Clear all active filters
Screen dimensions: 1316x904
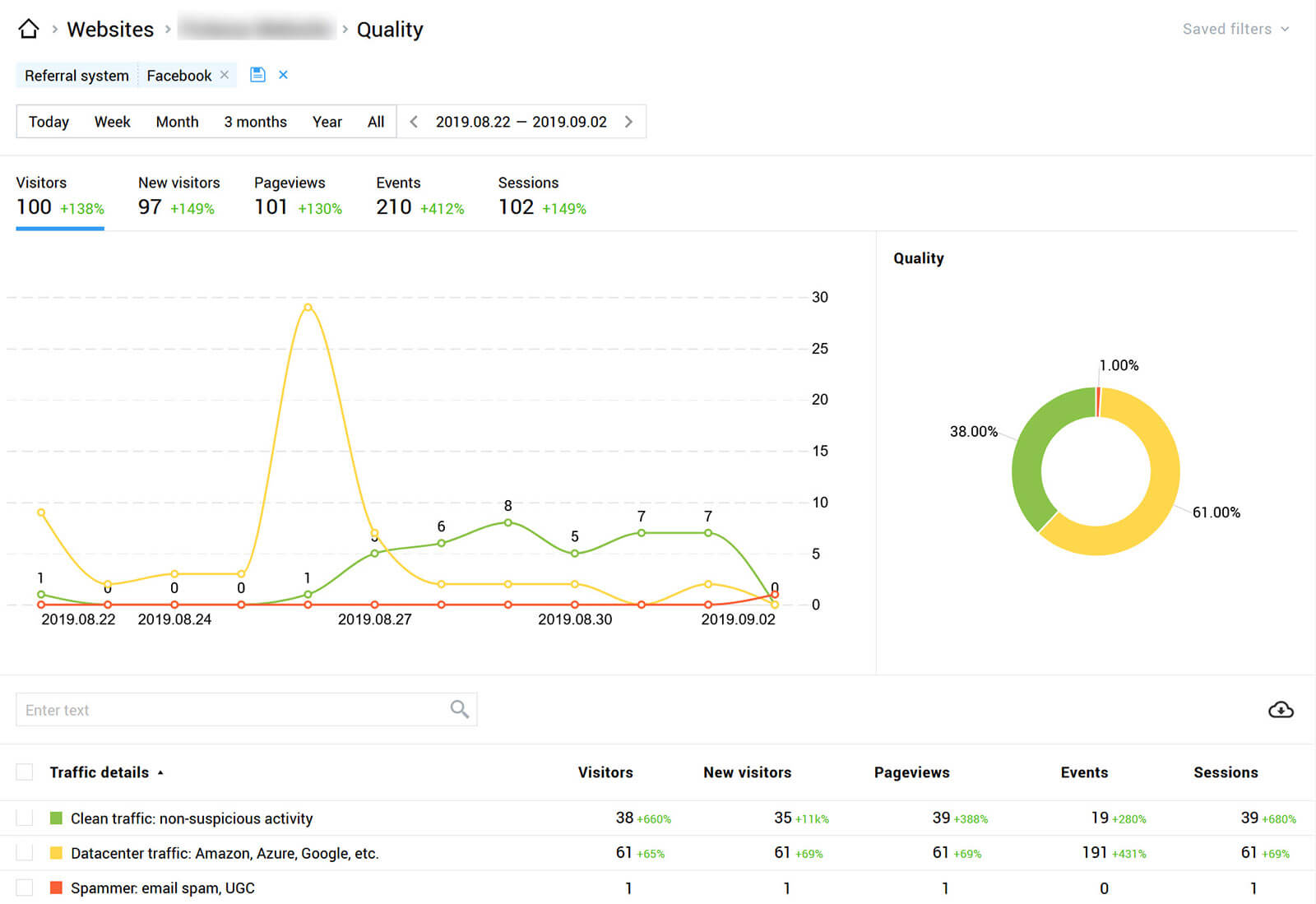[x=283, y=74]
